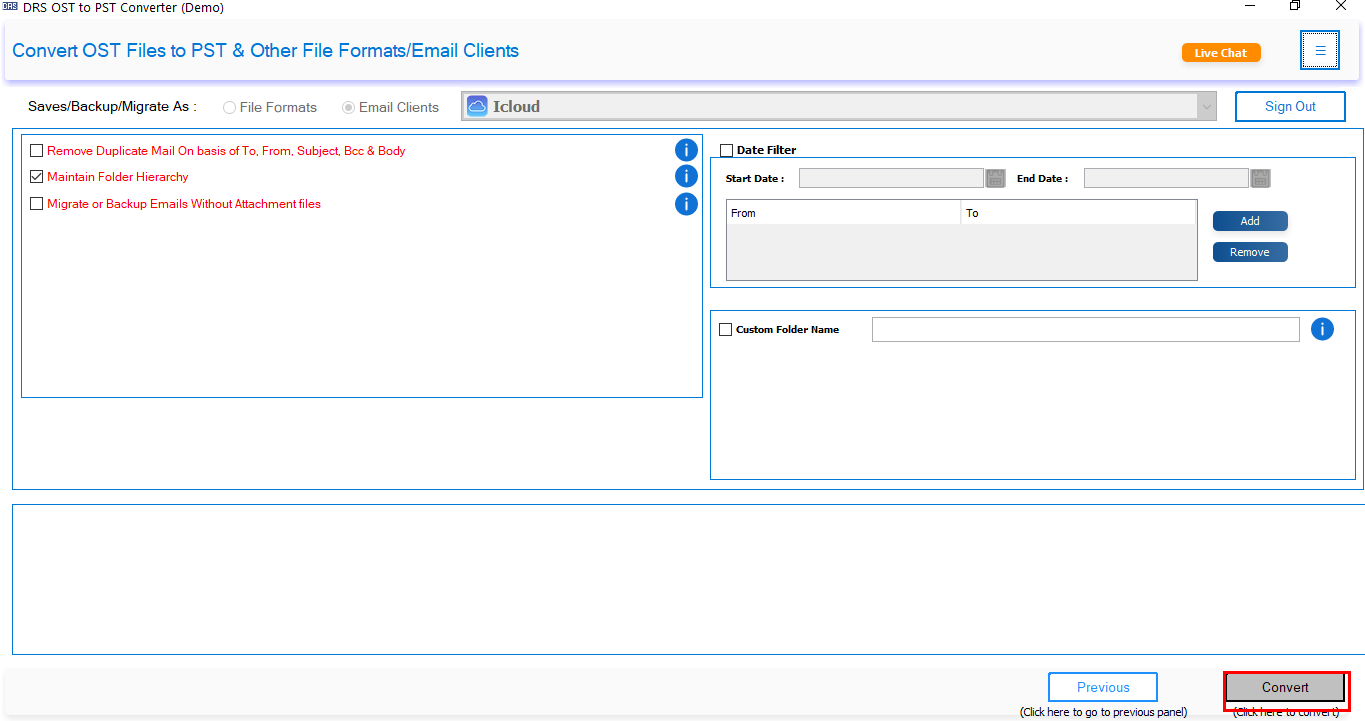
Task: Click the Sign Out button
Action: (x=1290, y=106)
